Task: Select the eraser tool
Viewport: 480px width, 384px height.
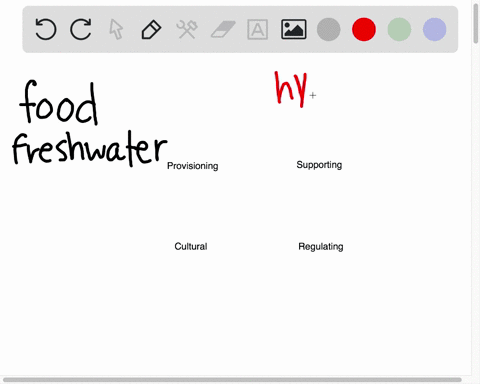Action: (x=223, y=29)
